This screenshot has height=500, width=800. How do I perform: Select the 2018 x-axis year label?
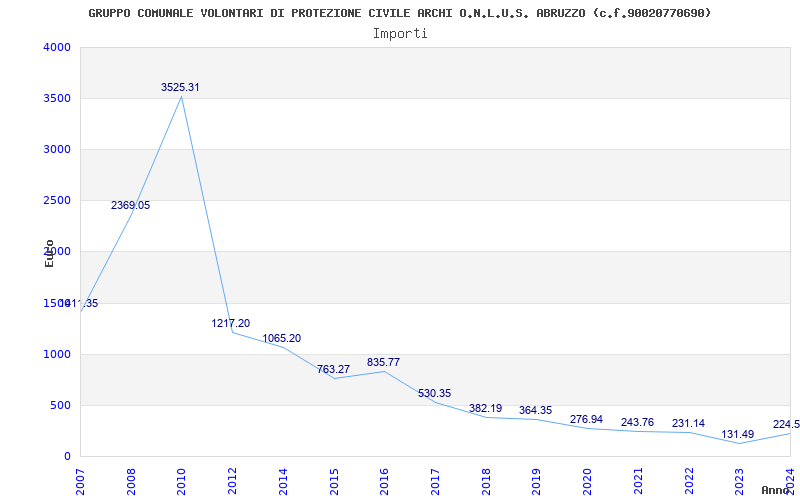pos(486,482)
